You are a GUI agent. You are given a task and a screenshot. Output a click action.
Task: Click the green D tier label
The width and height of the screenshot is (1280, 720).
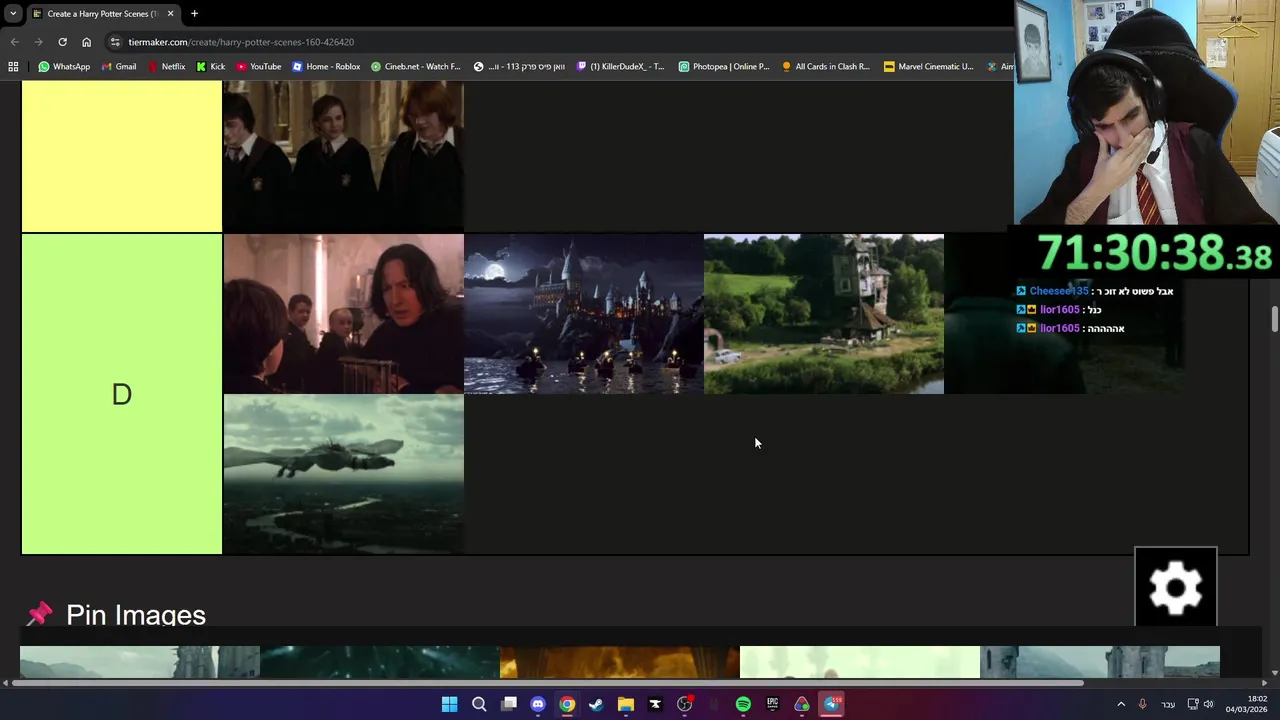[122, 394]
